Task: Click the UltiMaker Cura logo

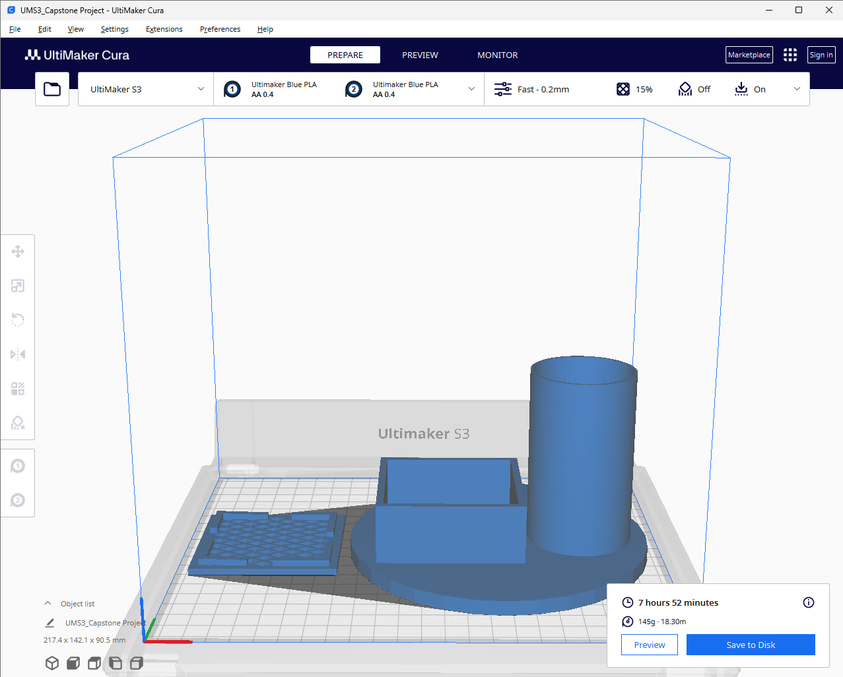Action: 77,55
